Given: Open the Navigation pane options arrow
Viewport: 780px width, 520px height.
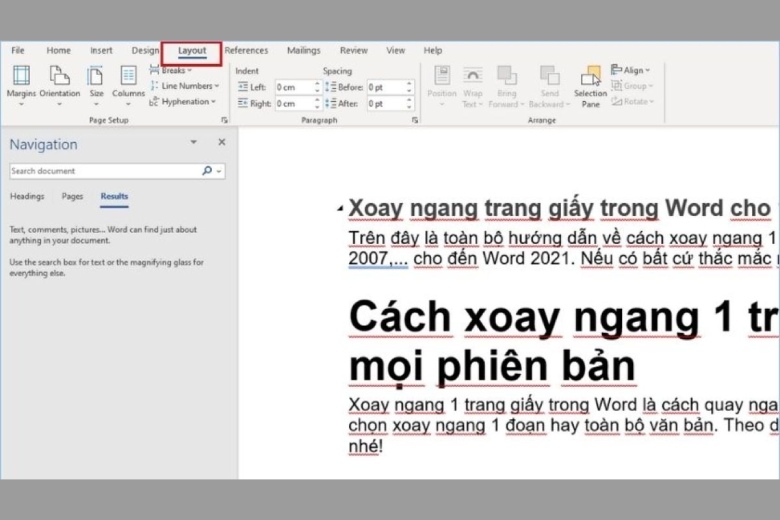Looking at the screenshot, I should [194, 142].
